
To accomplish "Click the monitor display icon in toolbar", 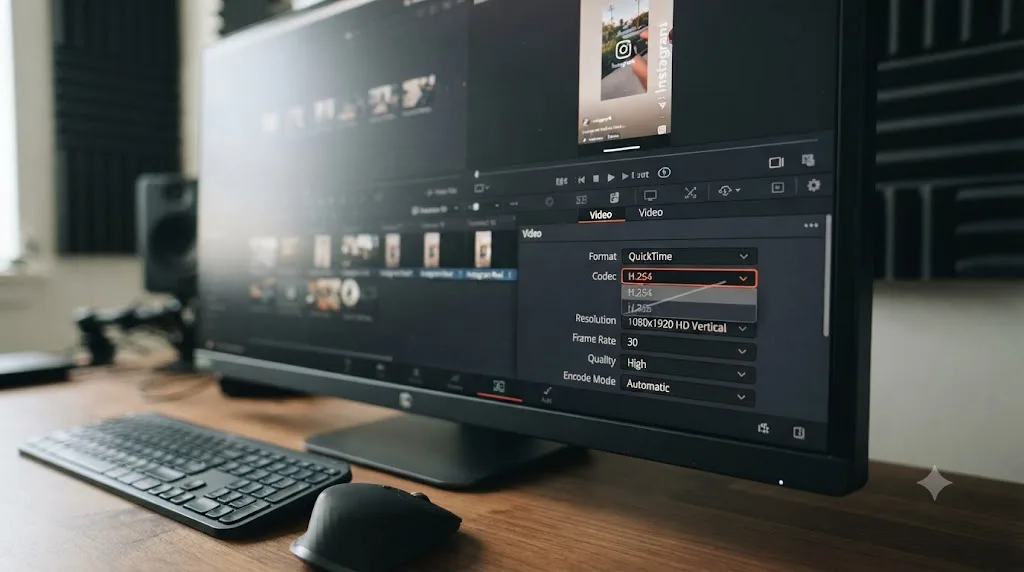I will click(x=650, y=195).
